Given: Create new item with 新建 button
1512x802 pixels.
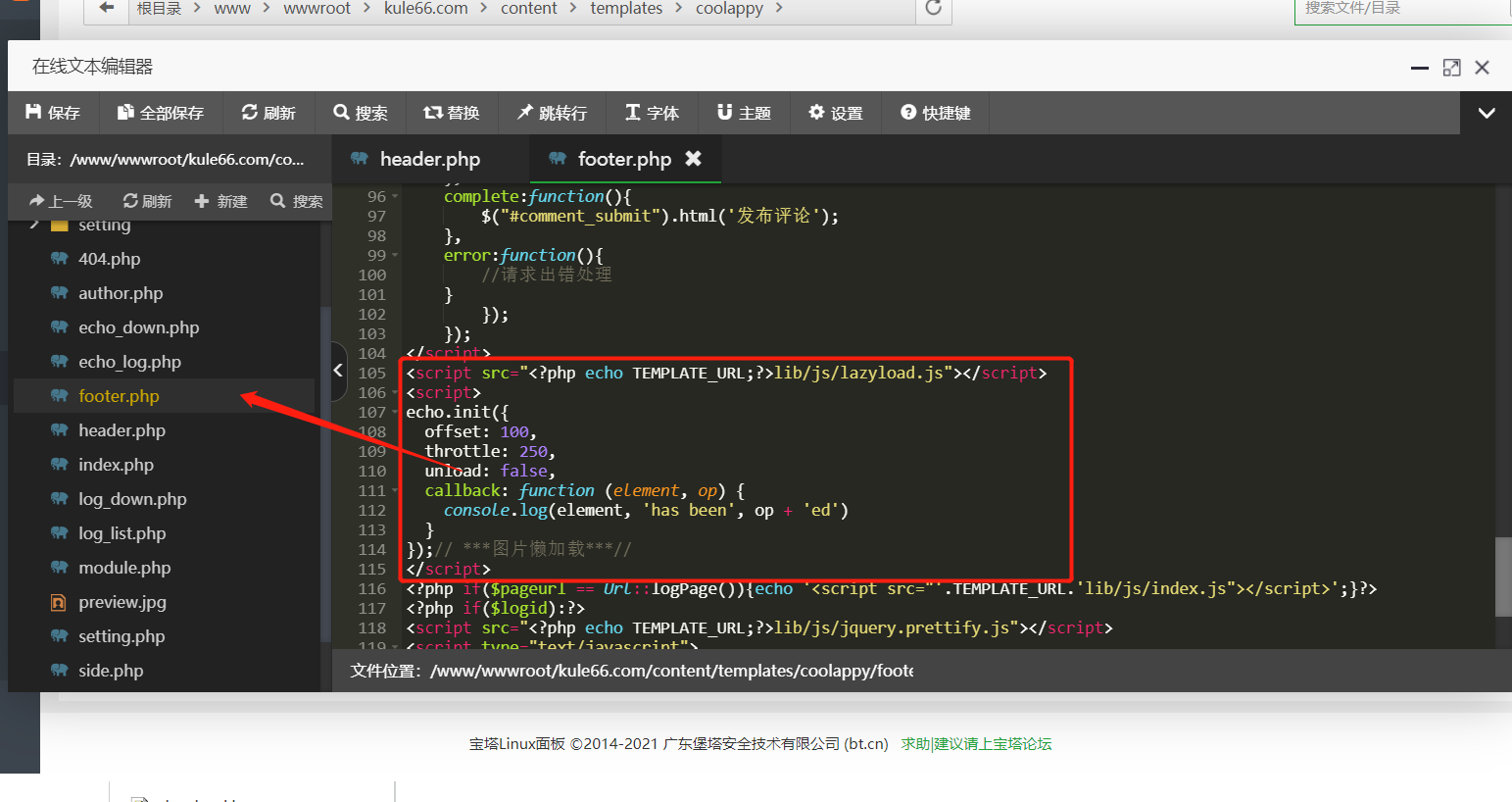Looking at the screenshot, I should 220,201.
